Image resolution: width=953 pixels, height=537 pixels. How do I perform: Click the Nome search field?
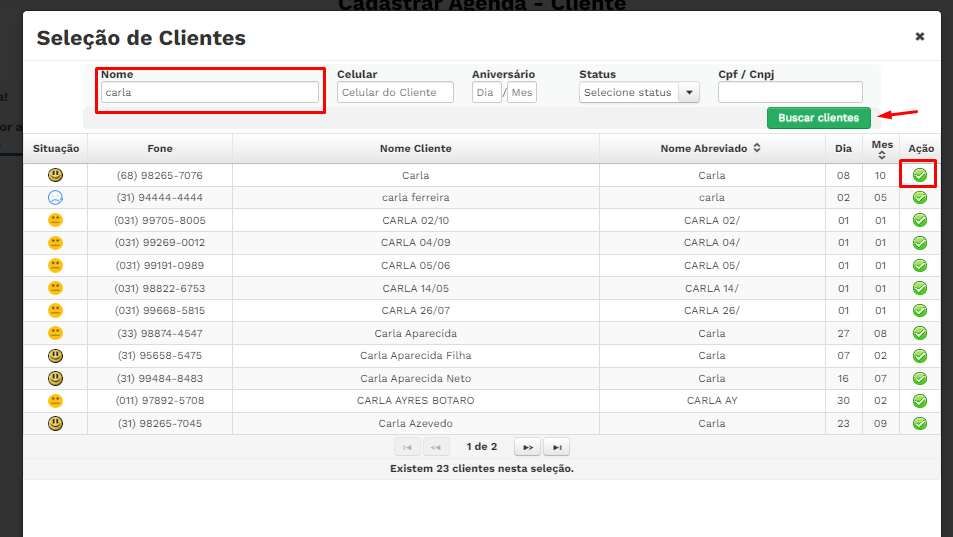click(210, 92)
